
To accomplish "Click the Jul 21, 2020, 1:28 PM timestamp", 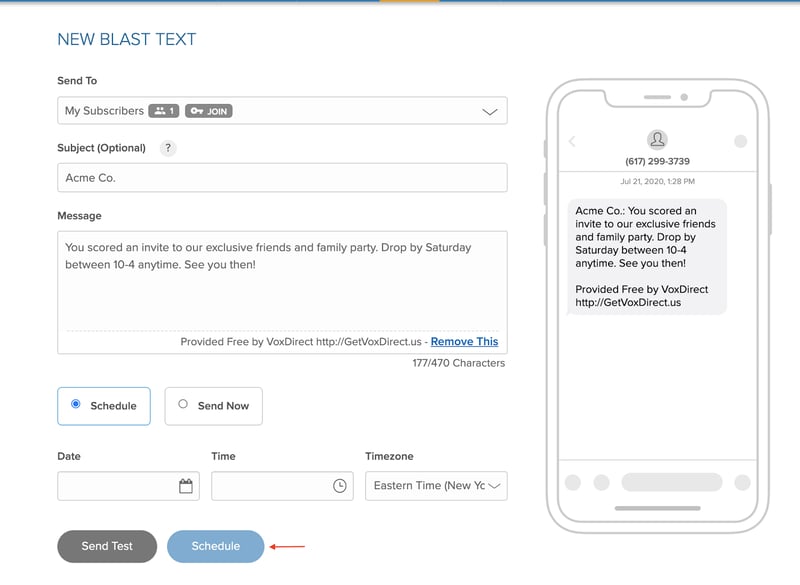I will (x=657, y=181).
